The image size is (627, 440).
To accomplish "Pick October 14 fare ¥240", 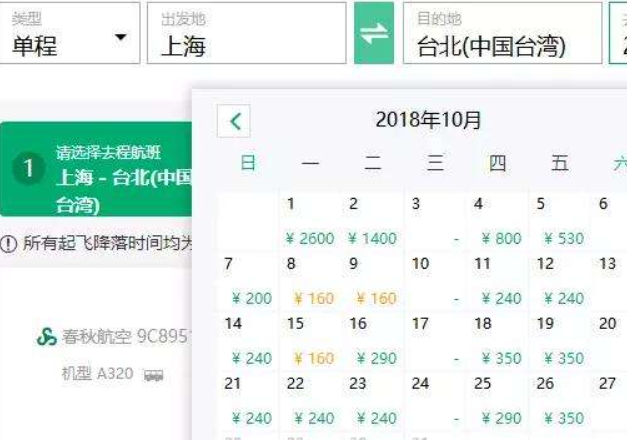I will (248, 342).
